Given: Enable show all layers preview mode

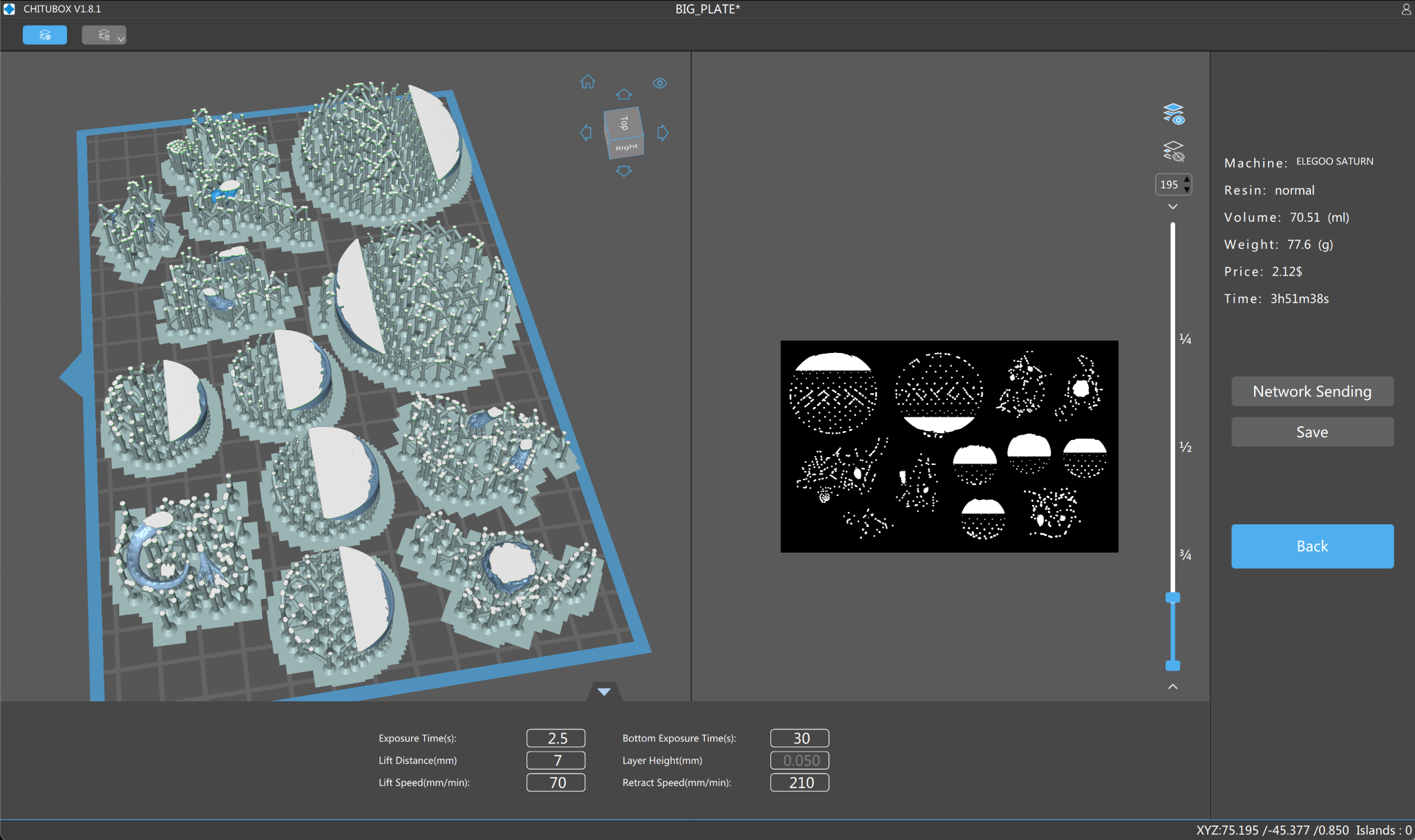Looking at the screenshot, I should 1173,114.
